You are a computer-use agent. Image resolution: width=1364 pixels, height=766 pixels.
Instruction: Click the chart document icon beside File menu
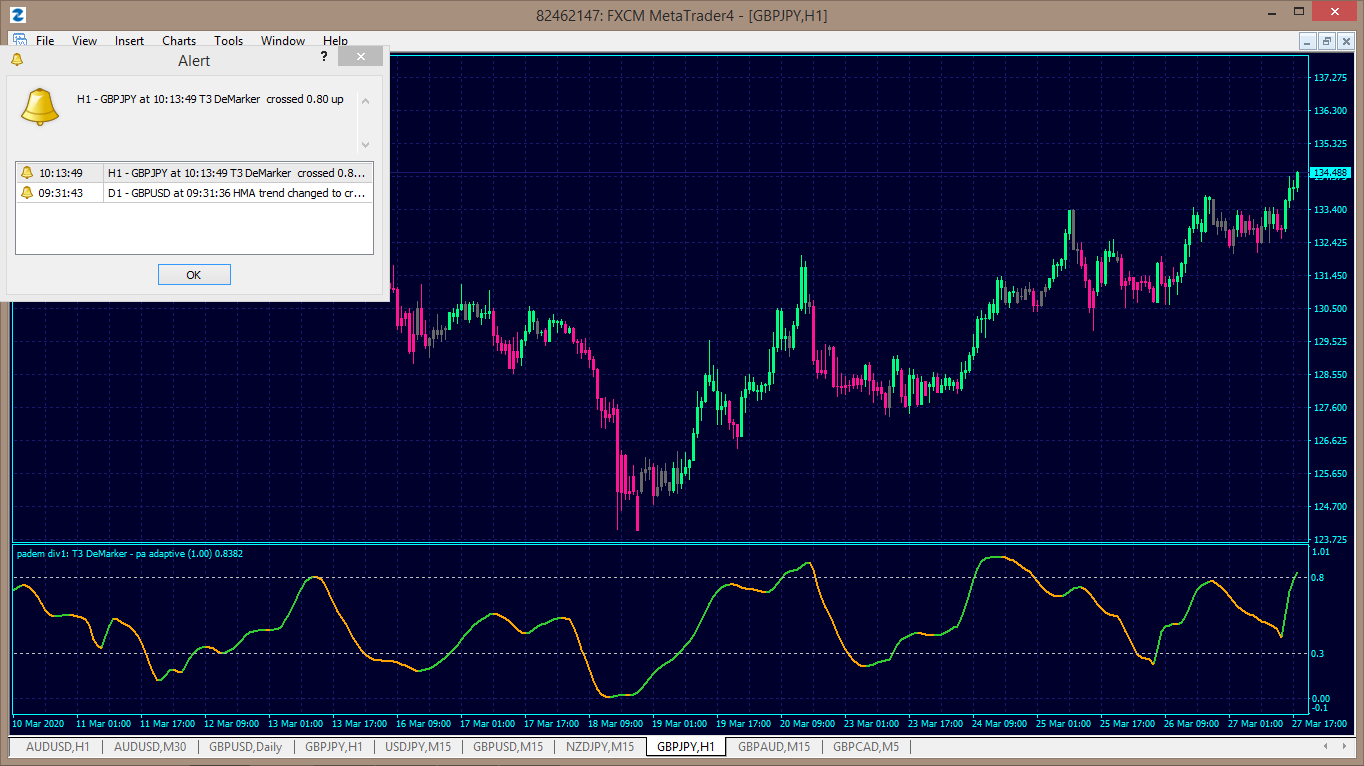click(x=19, y=41)
